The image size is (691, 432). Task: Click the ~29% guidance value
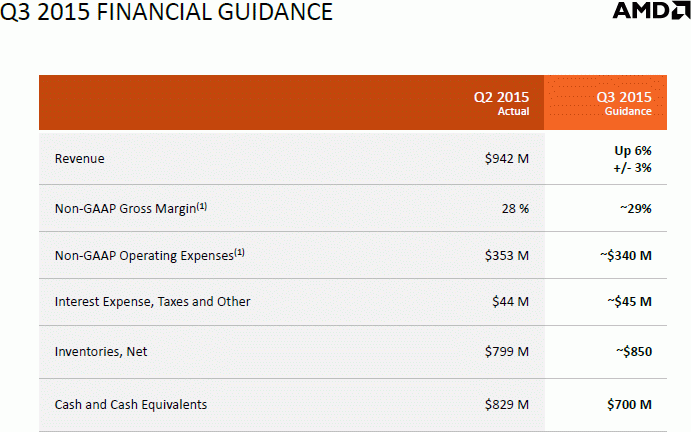coord(635,209)
